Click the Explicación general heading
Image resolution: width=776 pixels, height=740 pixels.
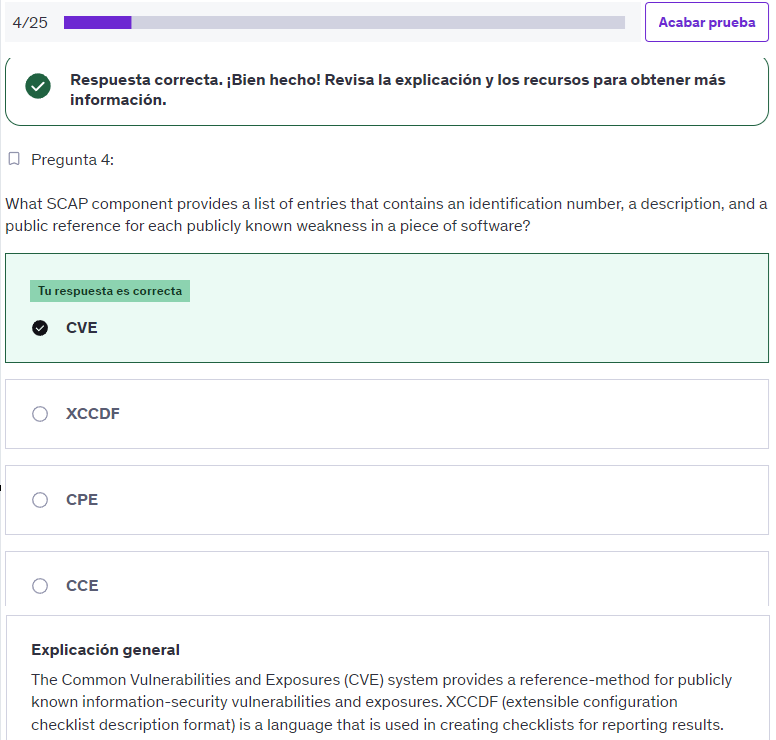(105, 649)
